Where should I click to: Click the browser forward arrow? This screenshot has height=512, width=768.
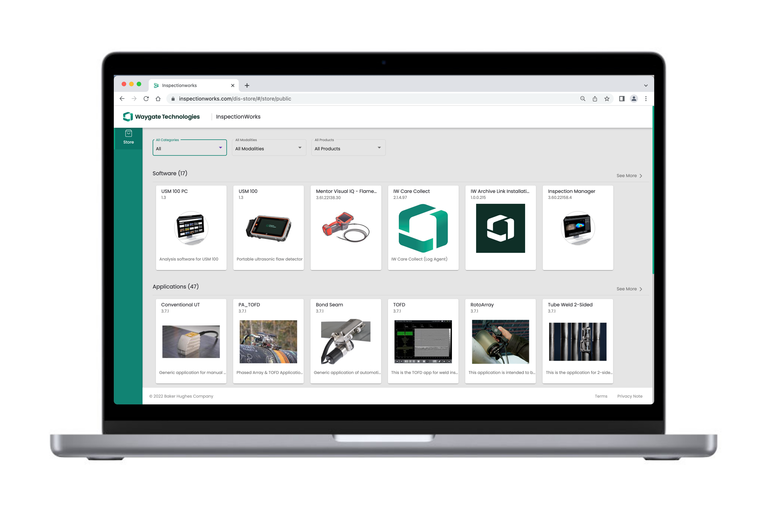click(x=134, y=98)
